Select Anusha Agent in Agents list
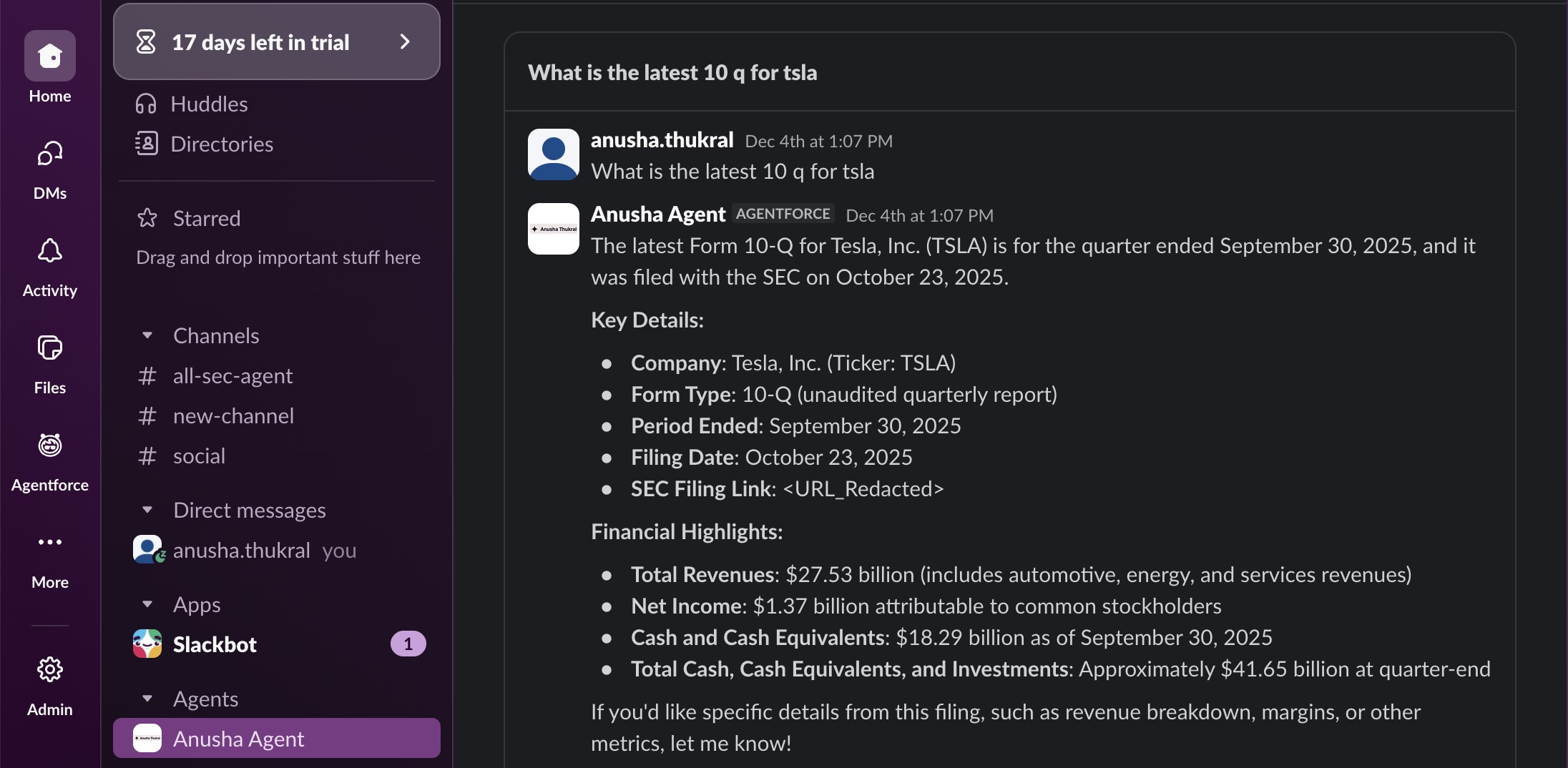The image size is (1568, 768). point(277,738)
